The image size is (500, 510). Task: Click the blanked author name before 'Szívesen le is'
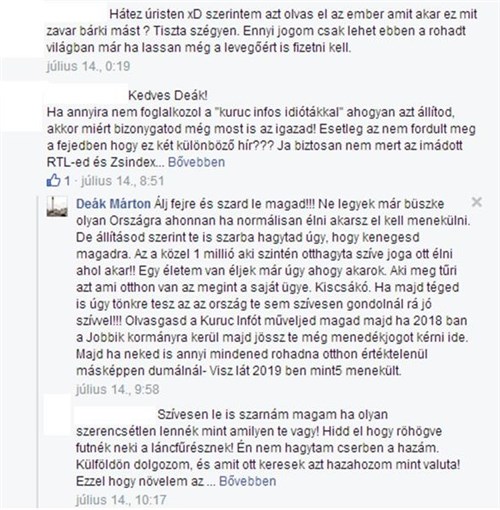(x=115, y=414)
